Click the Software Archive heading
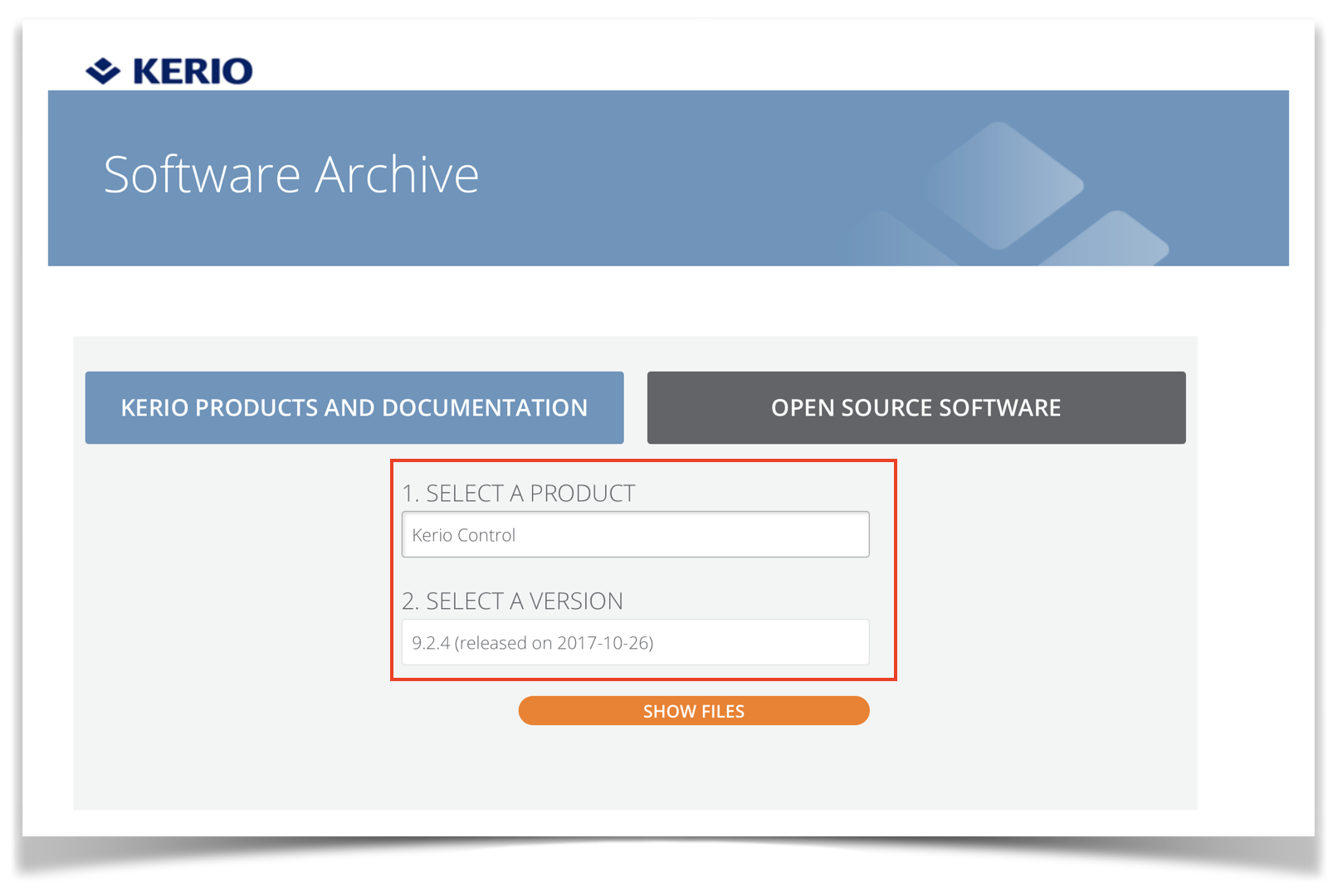The width and height of the screenshot is (1338, 896). [291, 174]
